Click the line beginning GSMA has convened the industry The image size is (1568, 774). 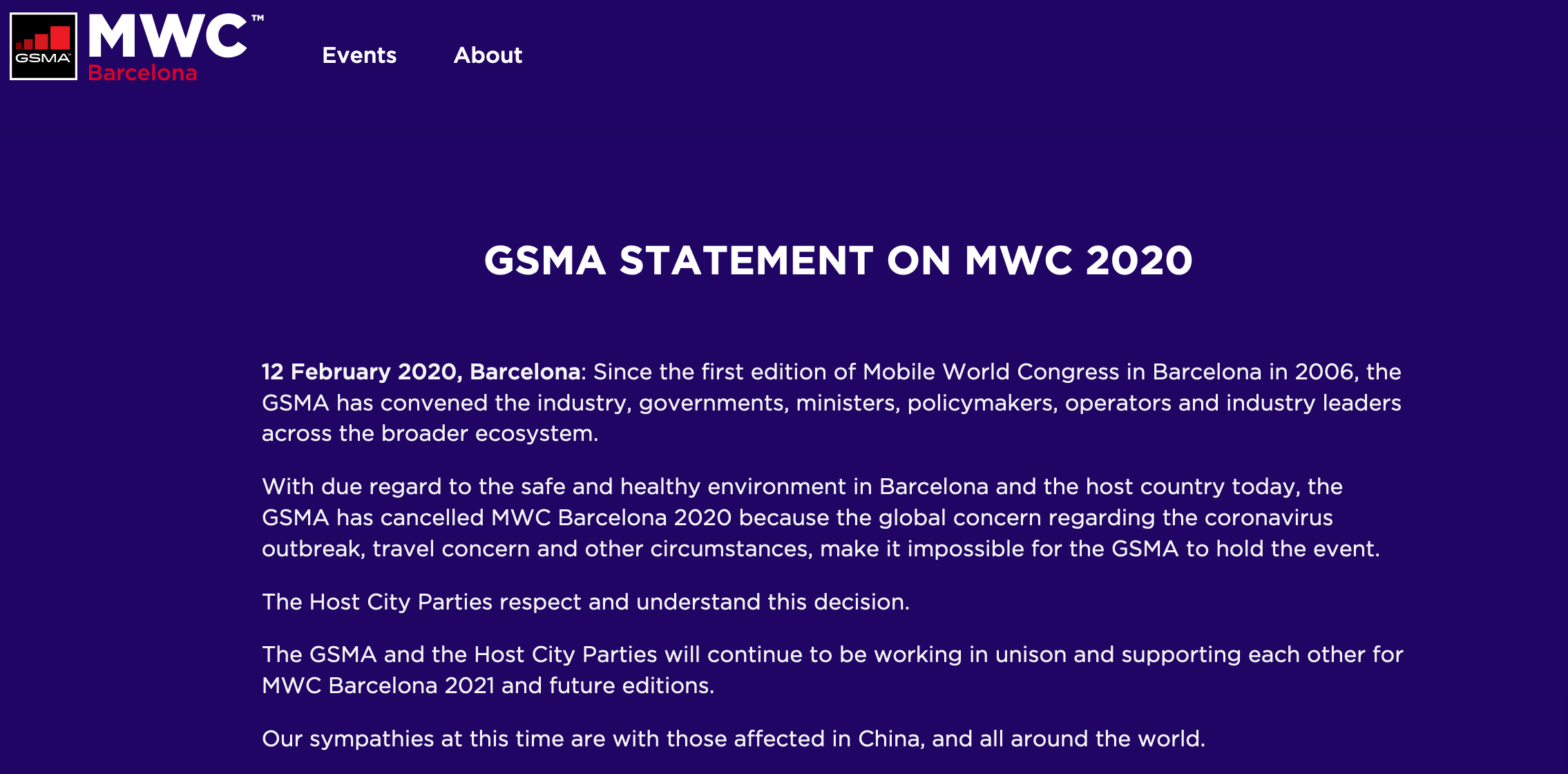(x=832, y=403)
